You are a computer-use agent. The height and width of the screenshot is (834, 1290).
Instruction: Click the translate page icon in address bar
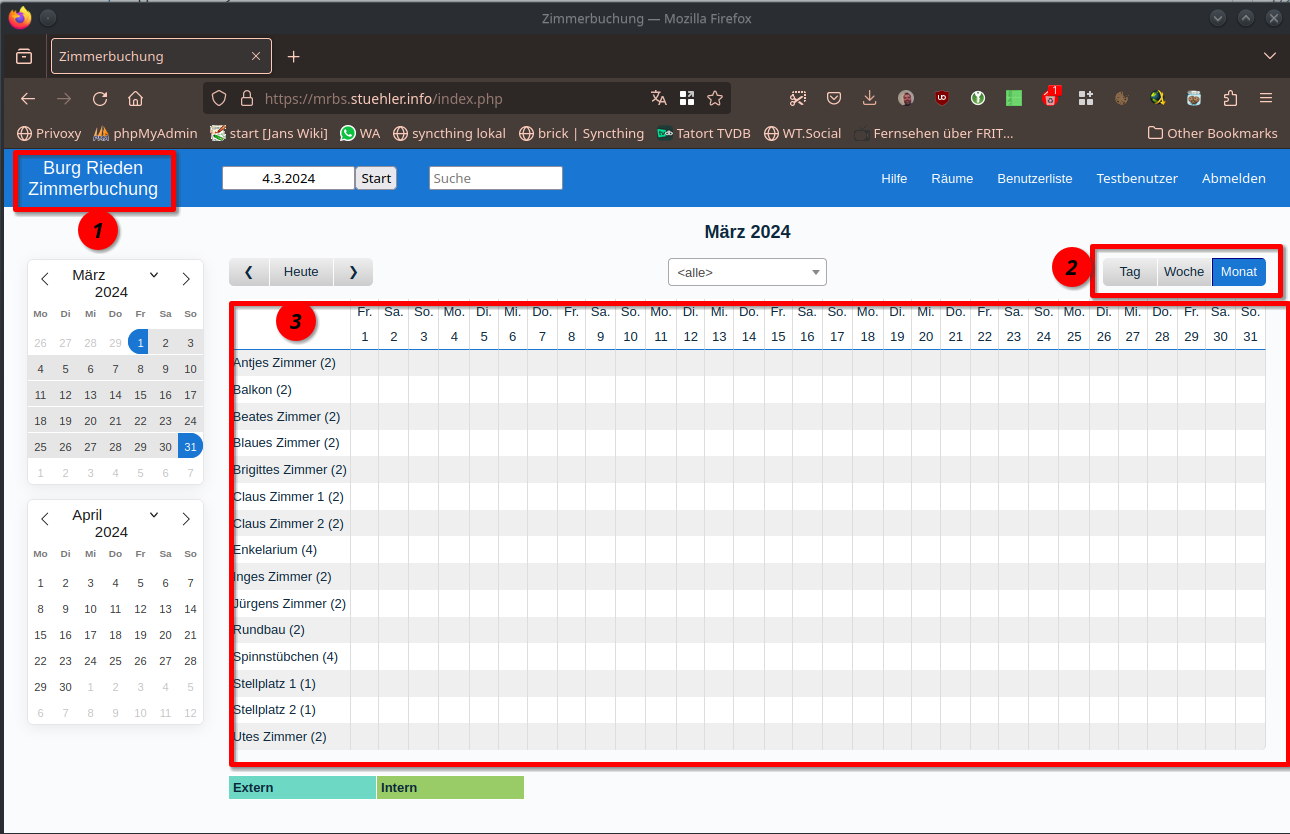(658, 98)
